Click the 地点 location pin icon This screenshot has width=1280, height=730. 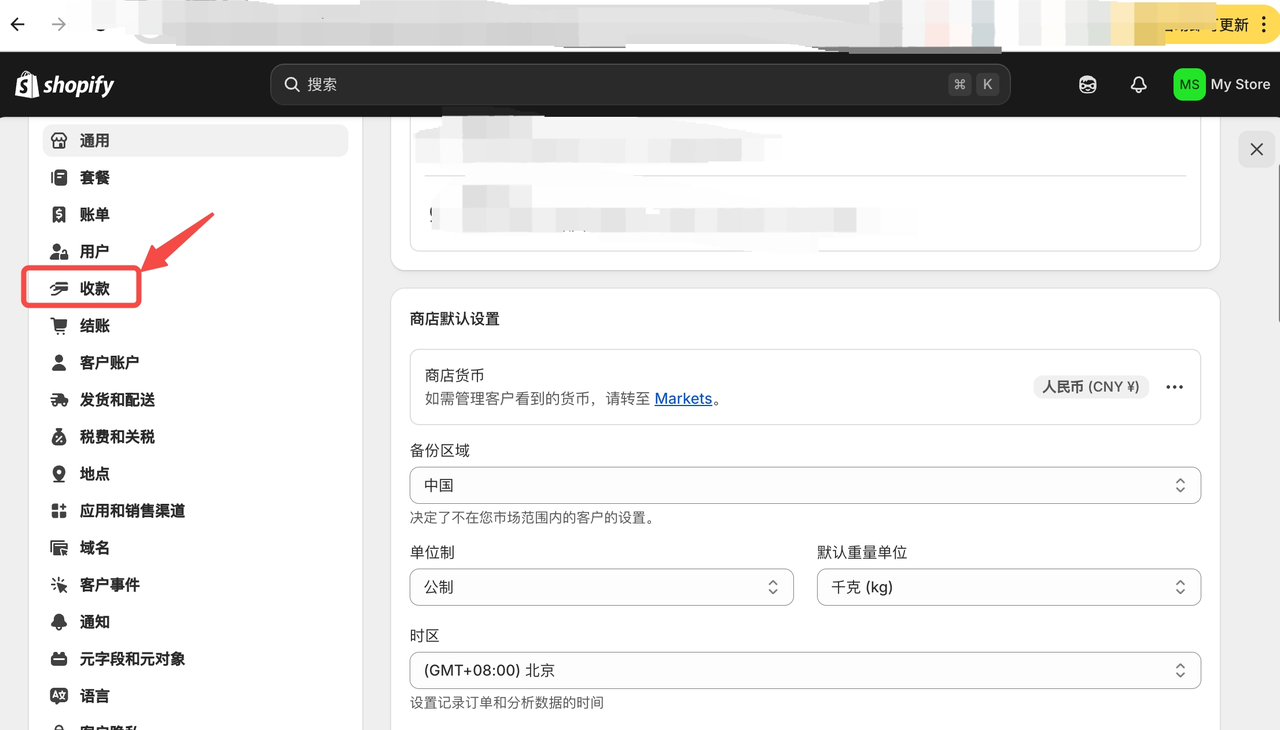[x=59, y=474]
